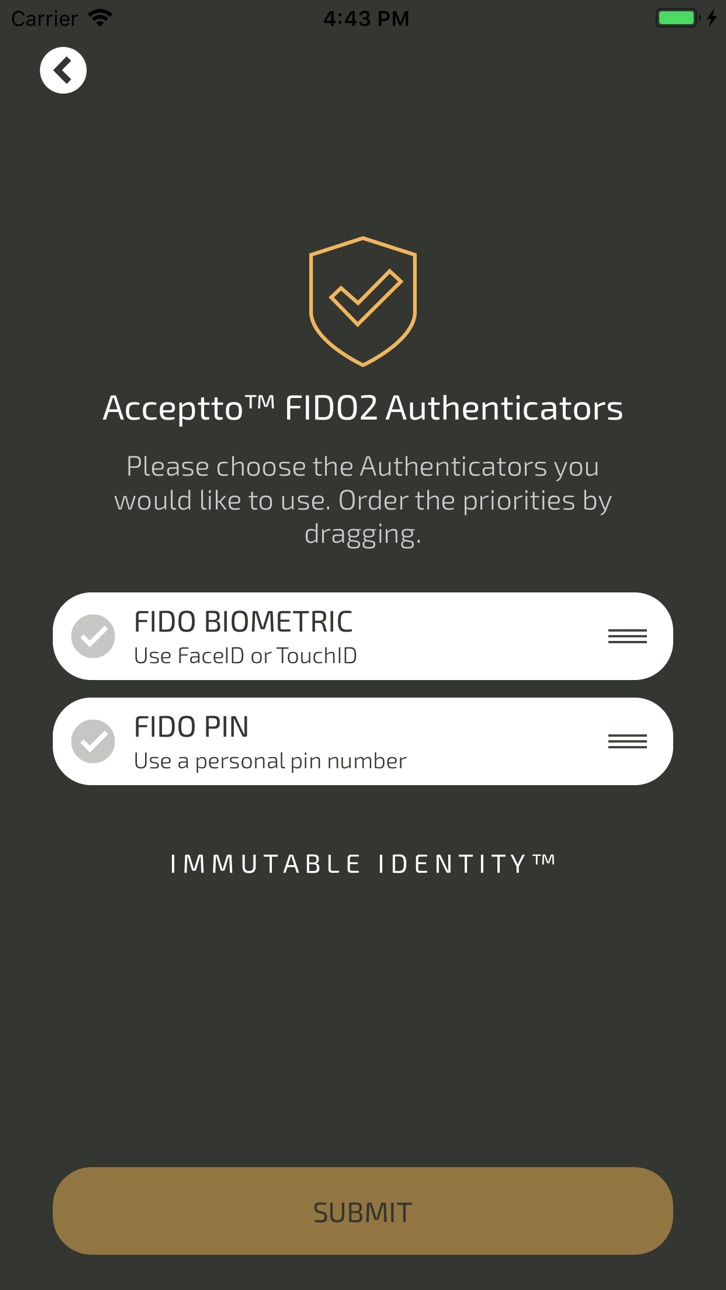Tap the instructions paragraph about ordering priorities
The width and height of the screenshot is (726, 1290).
pos(363,500)
